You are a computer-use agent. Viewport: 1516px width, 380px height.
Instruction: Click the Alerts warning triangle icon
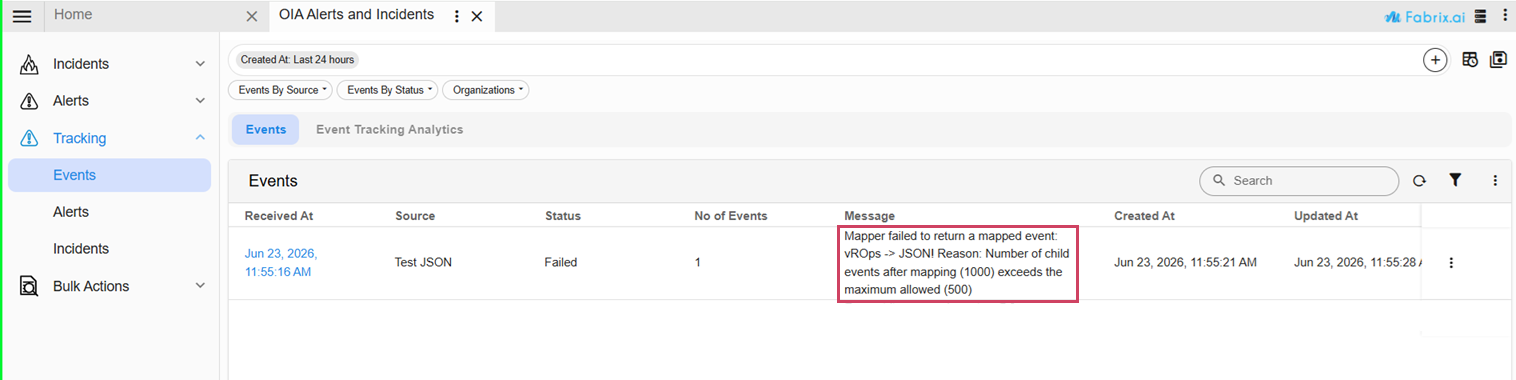30,101
